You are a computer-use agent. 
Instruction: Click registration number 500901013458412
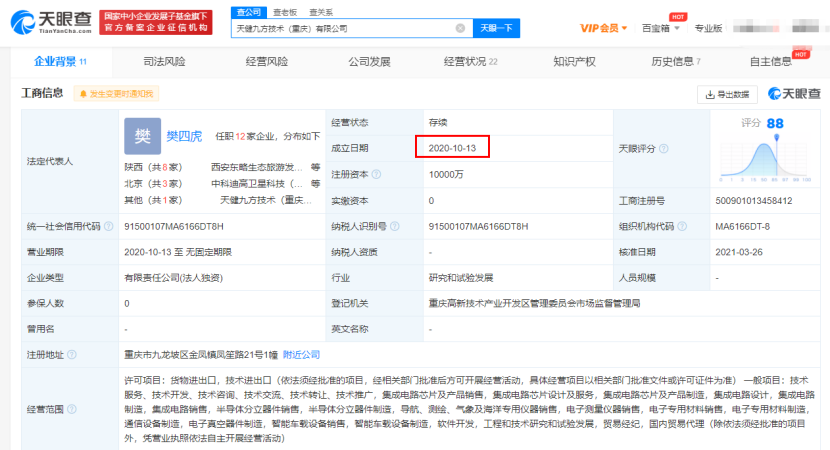(754, 201)
